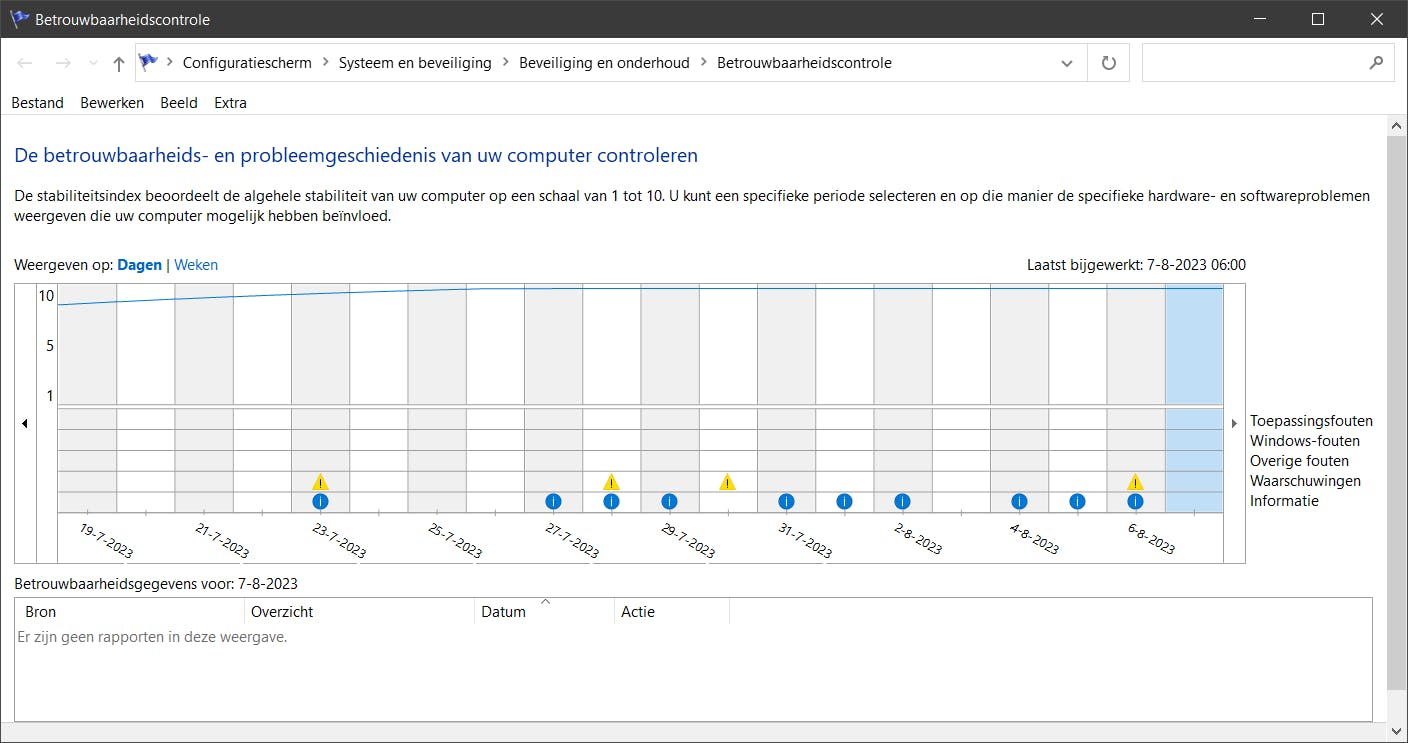Click the warning icon for 23-7-2023
The image size is (1408, 743).
point(320,482)
